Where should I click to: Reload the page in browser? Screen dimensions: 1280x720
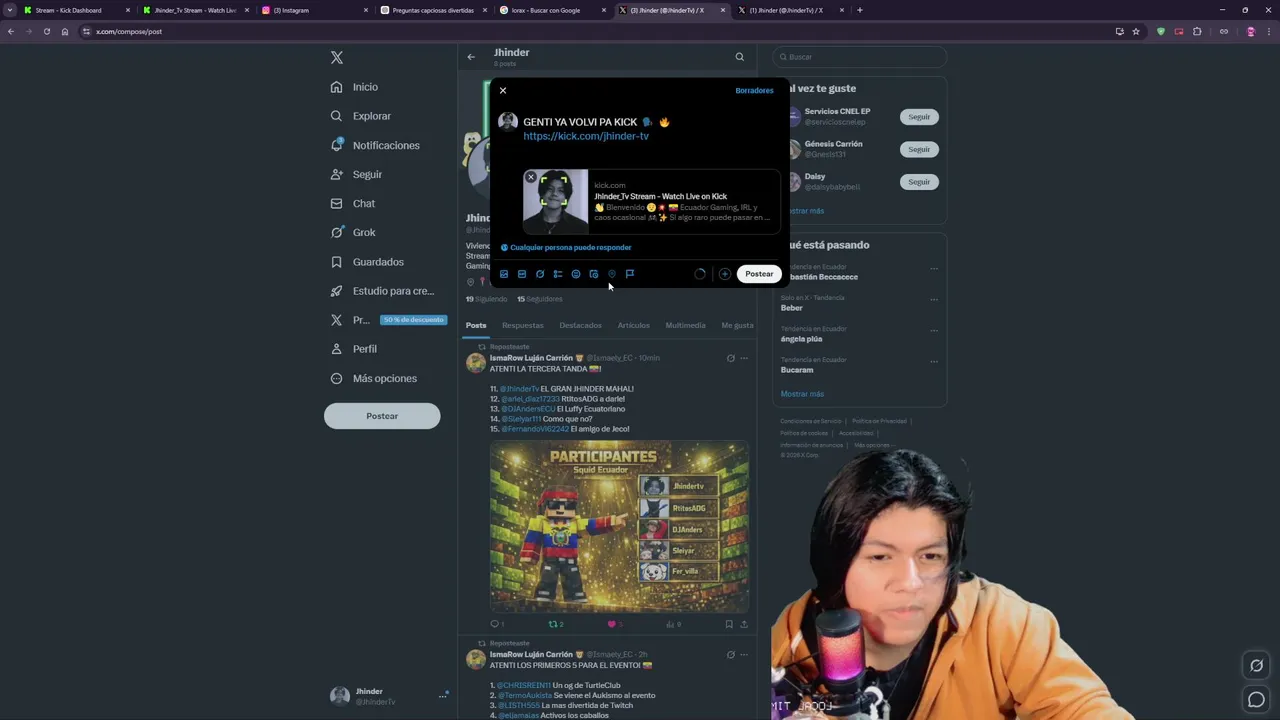tap(46, 31)
